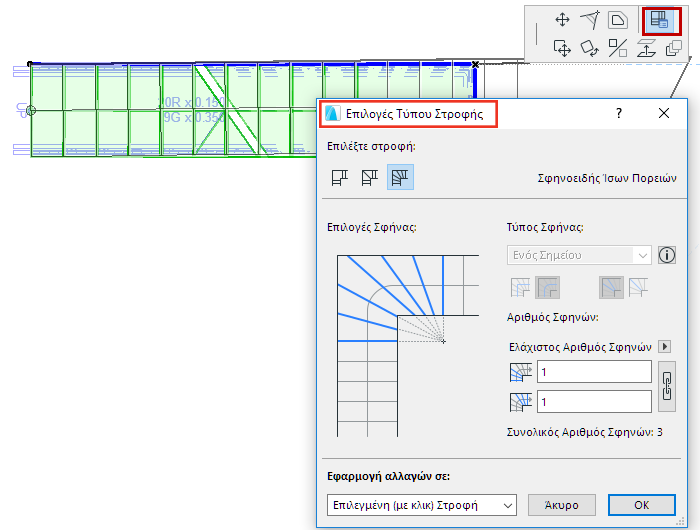
Task: Toggle the chain link between winder counts
Action: tap(667, 387)
